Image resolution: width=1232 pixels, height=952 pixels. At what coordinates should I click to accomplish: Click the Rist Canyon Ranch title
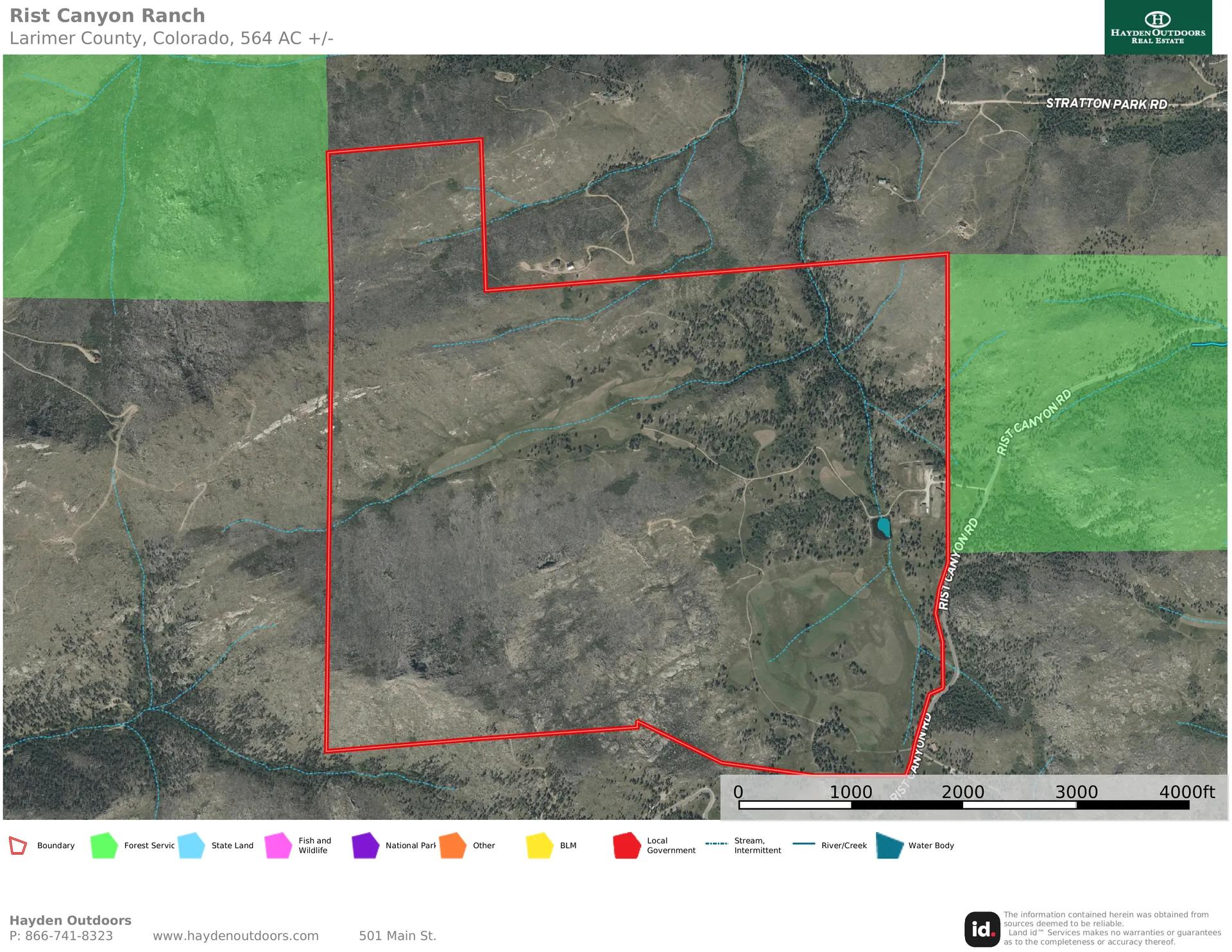click(107, 15)
